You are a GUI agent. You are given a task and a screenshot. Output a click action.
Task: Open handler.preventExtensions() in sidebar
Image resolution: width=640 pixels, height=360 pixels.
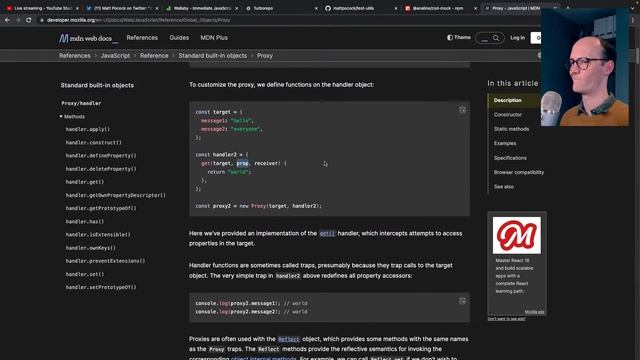[105, 261]
